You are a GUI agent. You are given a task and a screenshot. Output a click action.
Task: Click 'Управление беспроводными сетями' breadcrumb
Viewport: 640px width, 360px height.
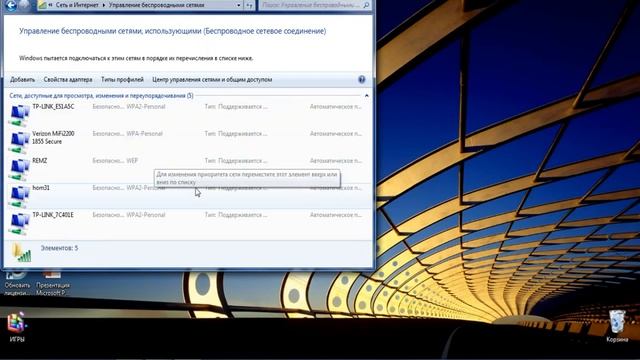click(156, 5)
